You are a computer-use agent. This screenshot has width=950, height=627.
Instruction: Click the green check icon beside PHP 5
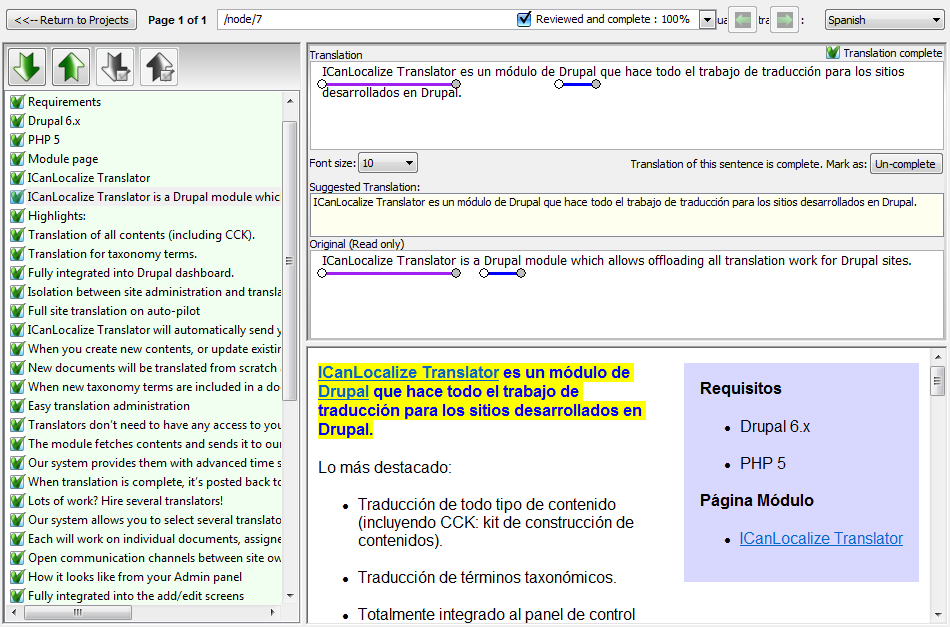(17, 140)
